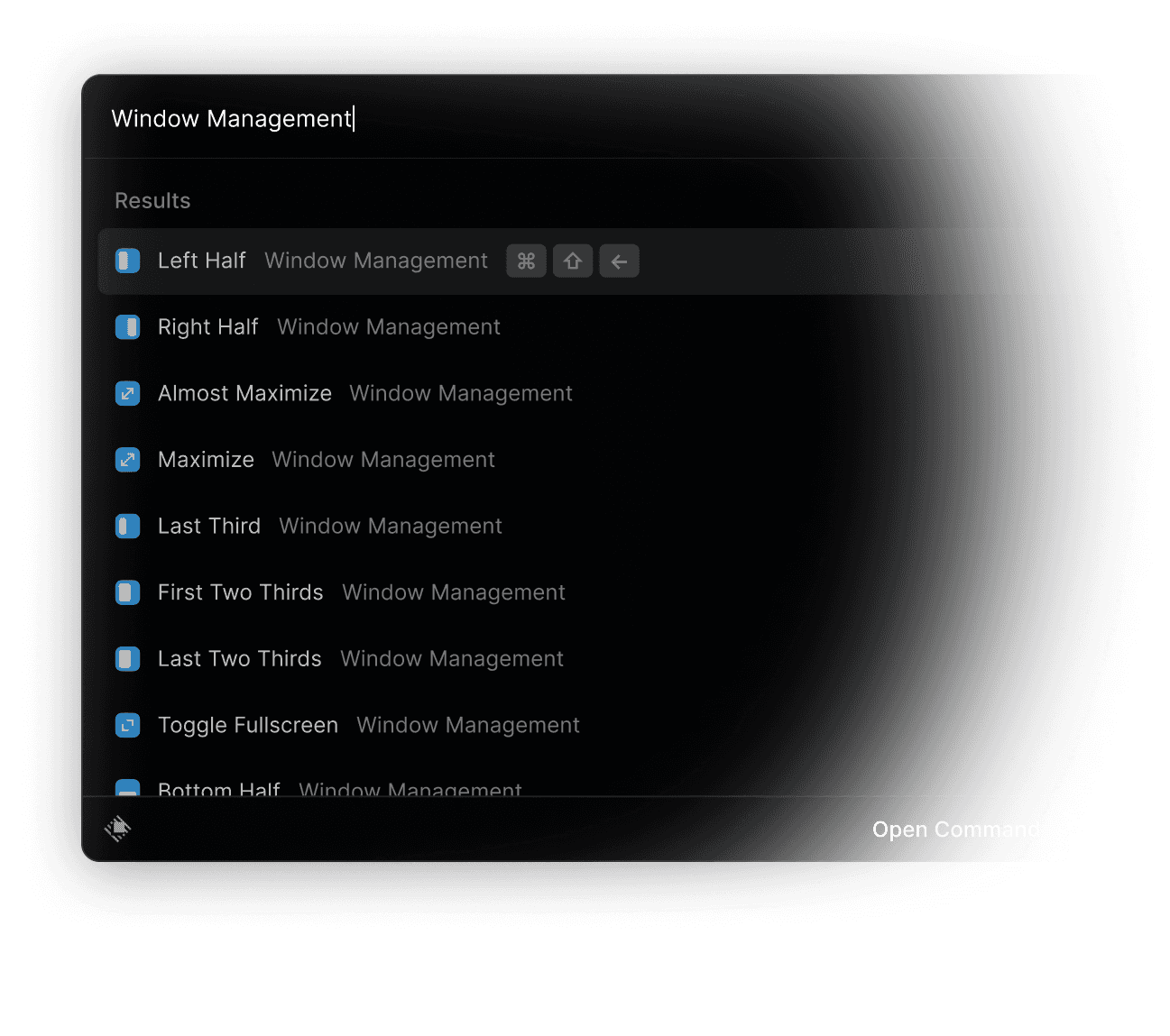Click the Left Half command icon

coord(127,261)
